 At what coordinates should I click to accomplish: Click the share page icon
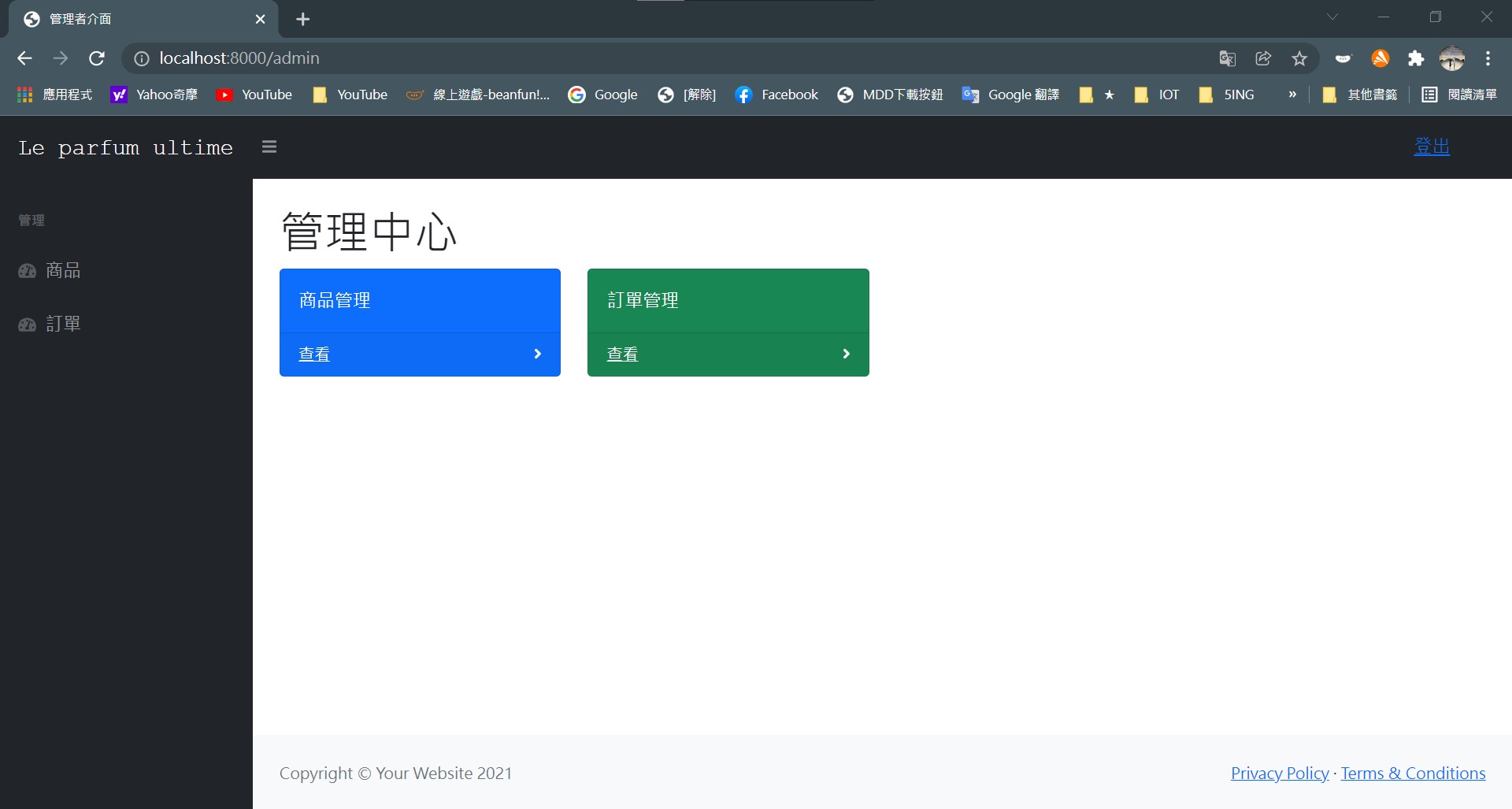tap(1263, 58)
